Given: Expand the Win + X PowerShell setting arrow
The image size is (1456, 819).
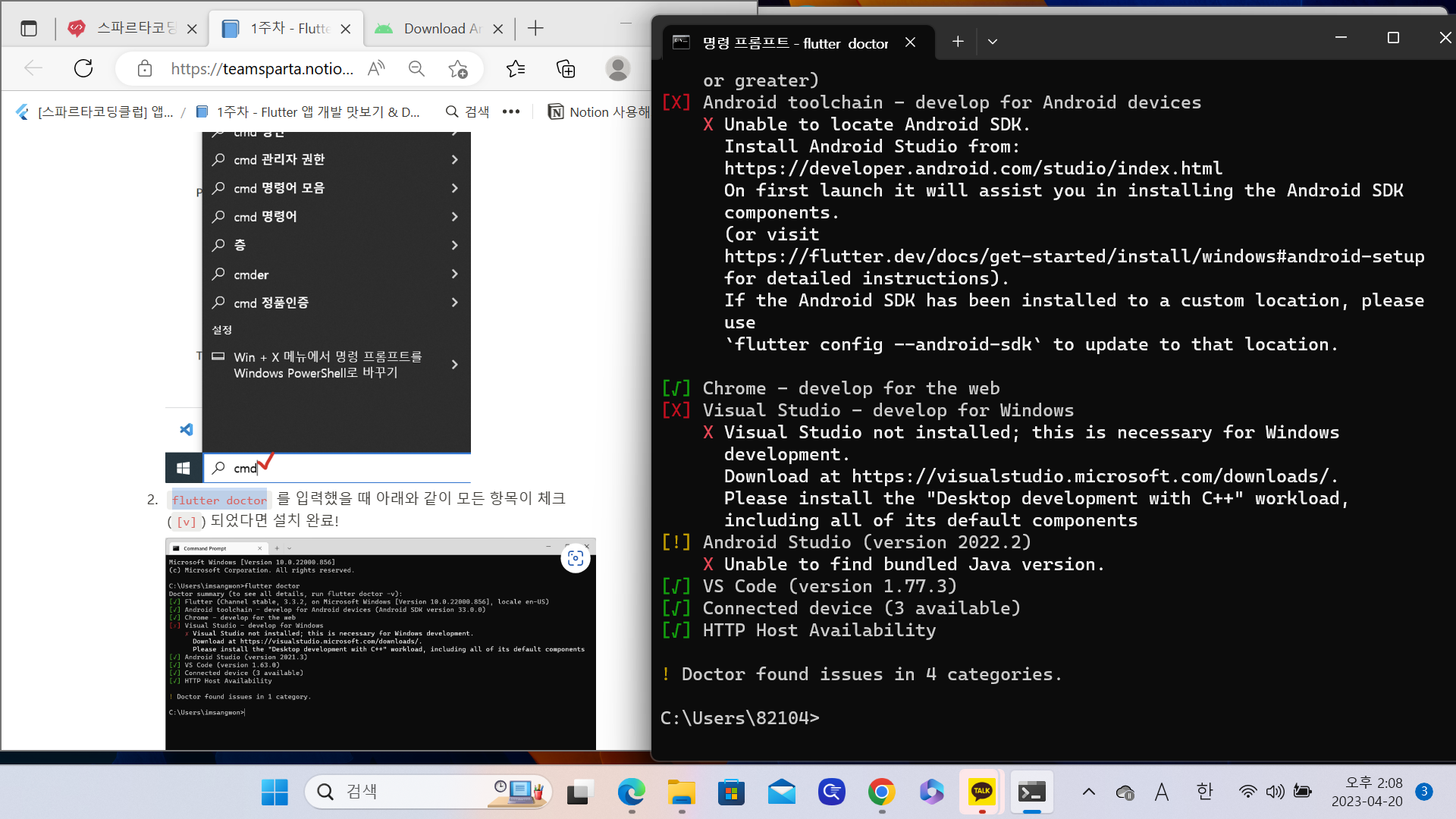Looking at the screenshot, I should point(454,365).
